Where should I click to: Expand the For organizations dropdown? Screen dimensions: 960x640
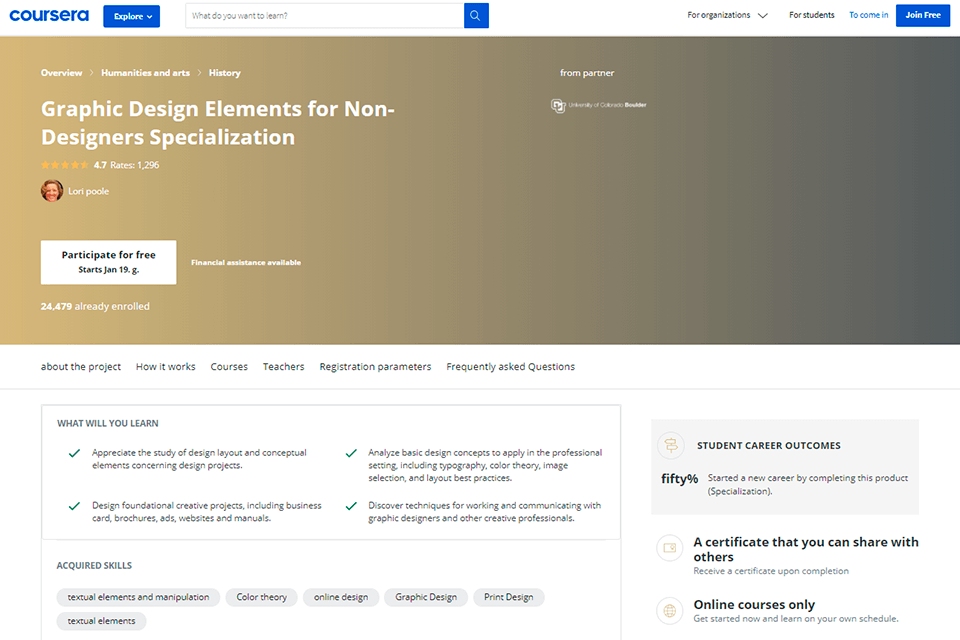pyautogui.click(x=727, y=16)
